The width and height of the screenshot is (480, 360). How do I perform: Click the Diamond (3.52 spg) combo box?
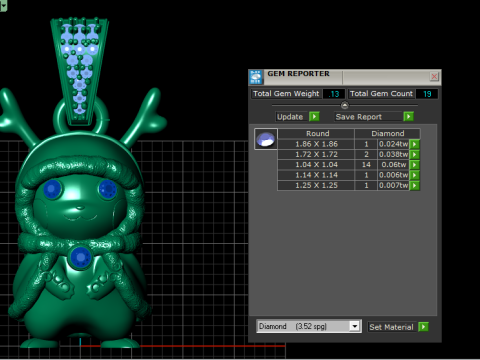pyautogui.click(x=309, y=326)
